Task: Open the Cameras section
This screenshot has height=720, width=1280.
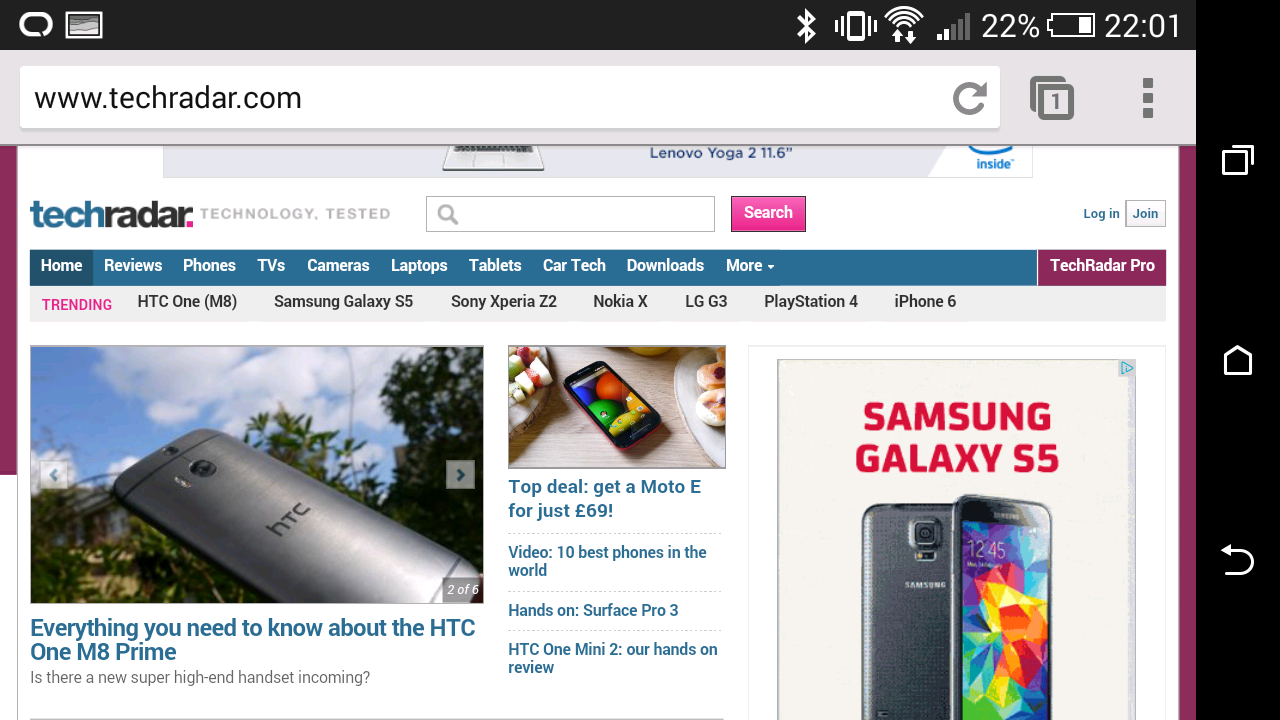Action: point(338,266)
